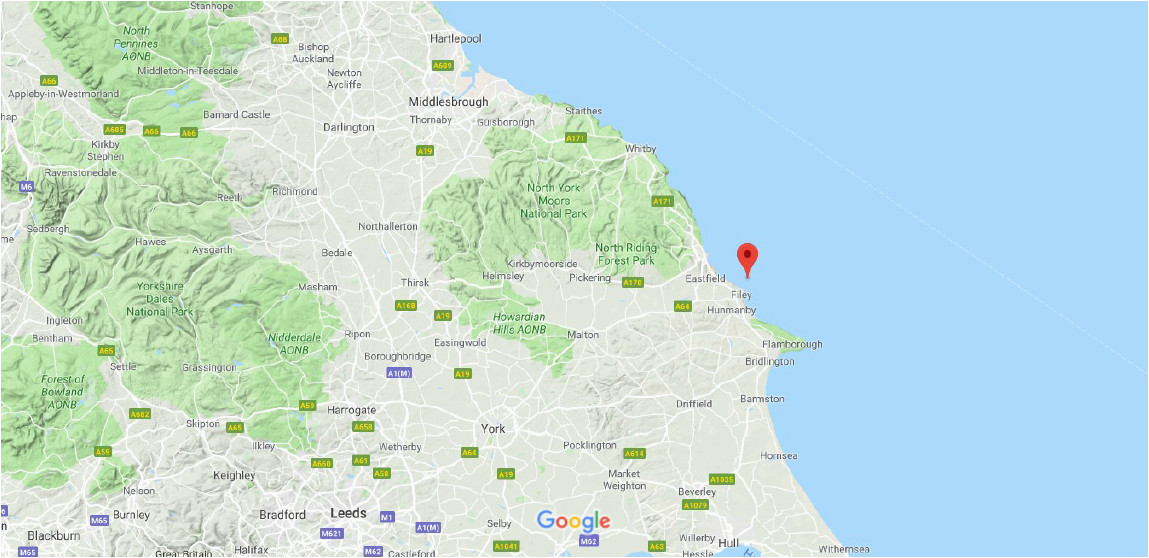The image size is (1149, 558).
Task: Click the A614 road badge near Pocklington
Action: coord(635,454)
